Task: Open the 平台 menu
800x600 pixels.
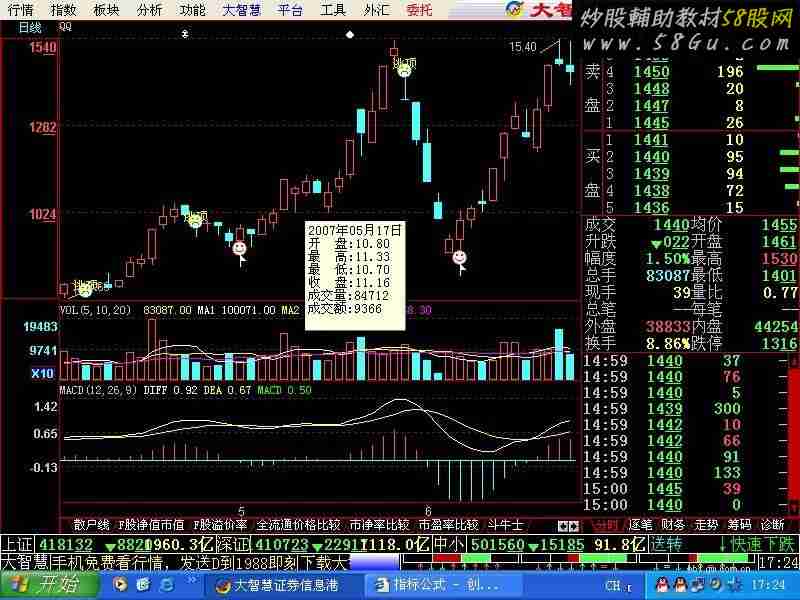Action: click(290, 10)
